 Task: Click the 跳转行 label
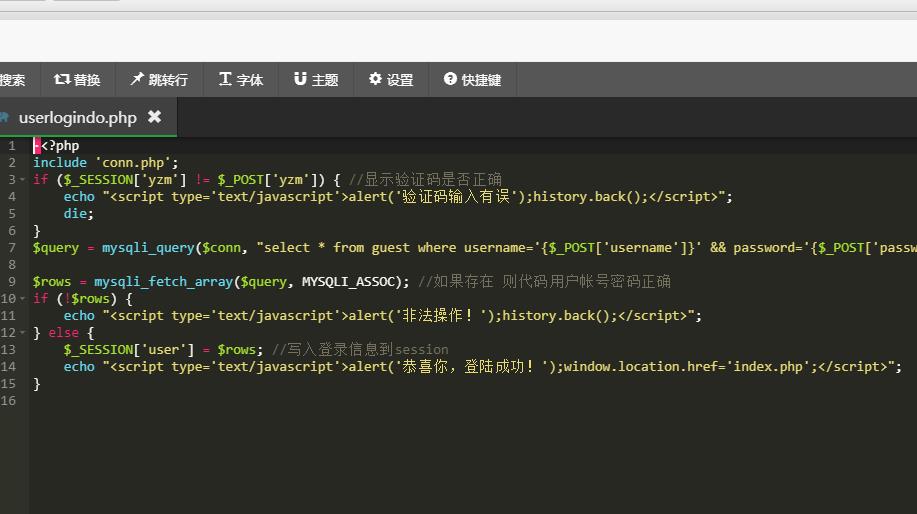[168, 80]
